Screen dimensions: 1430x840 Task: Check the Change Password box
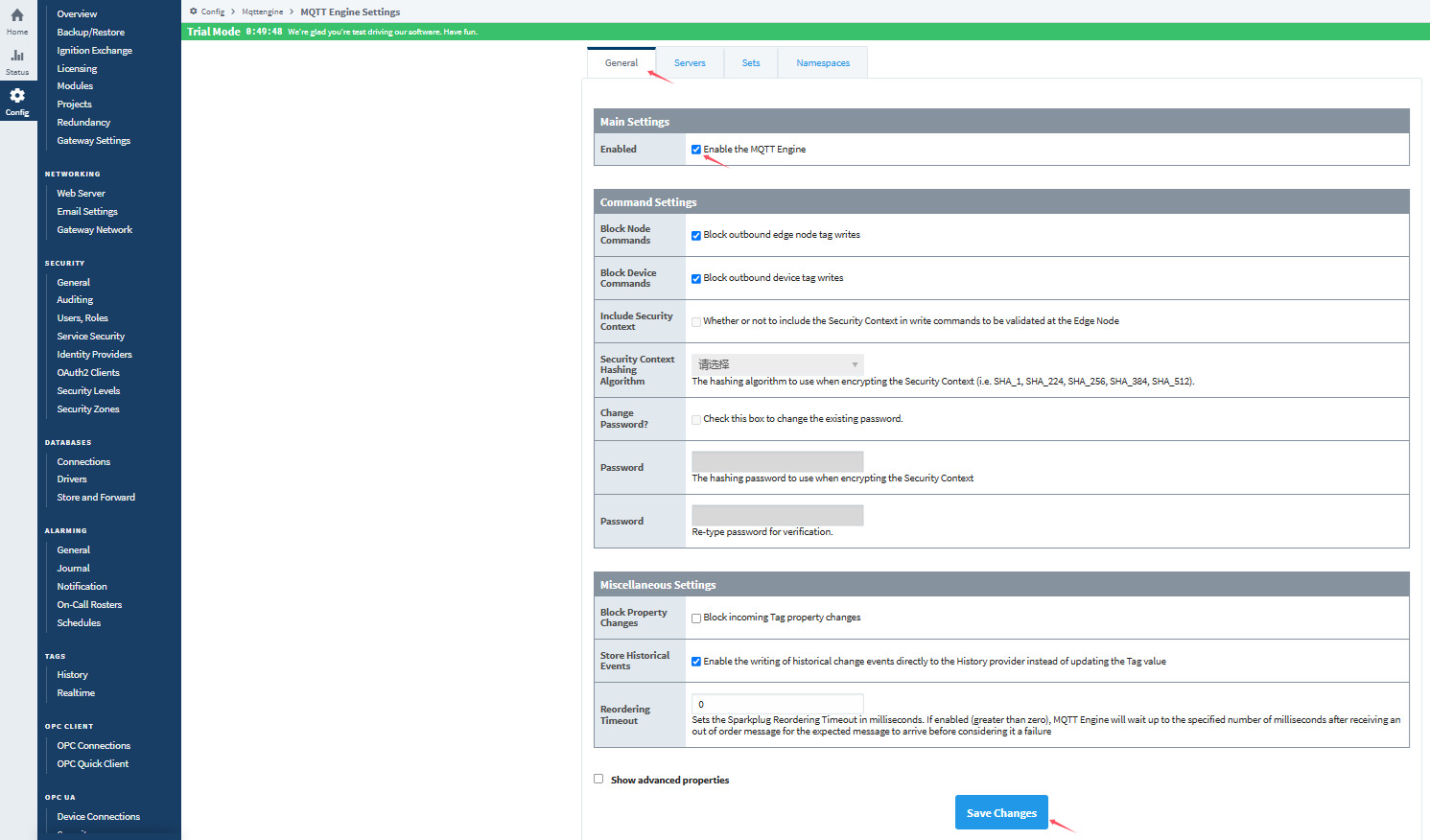coord(696,419)
